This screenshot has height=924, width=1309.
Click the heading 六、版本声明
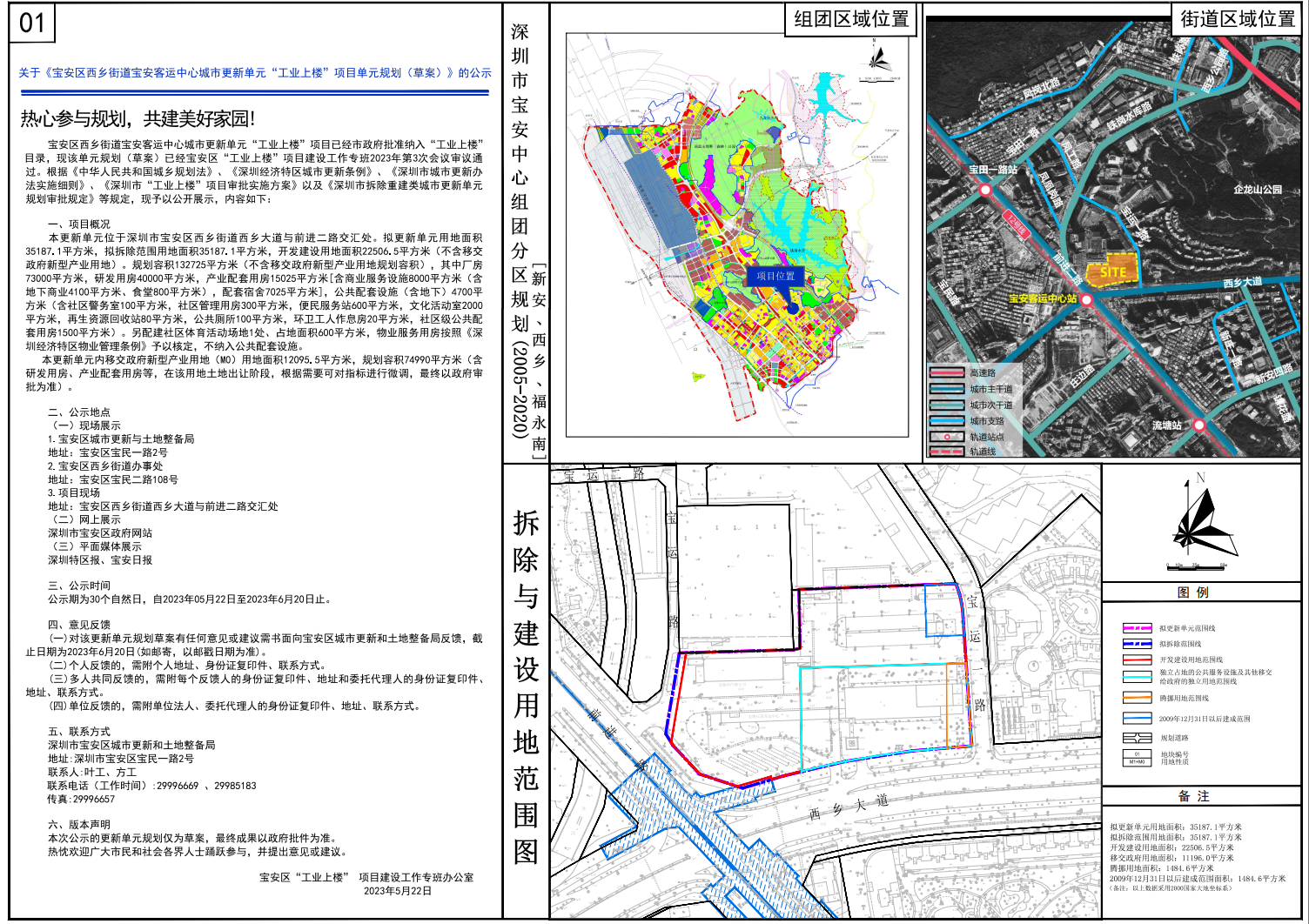click(79, 825)
